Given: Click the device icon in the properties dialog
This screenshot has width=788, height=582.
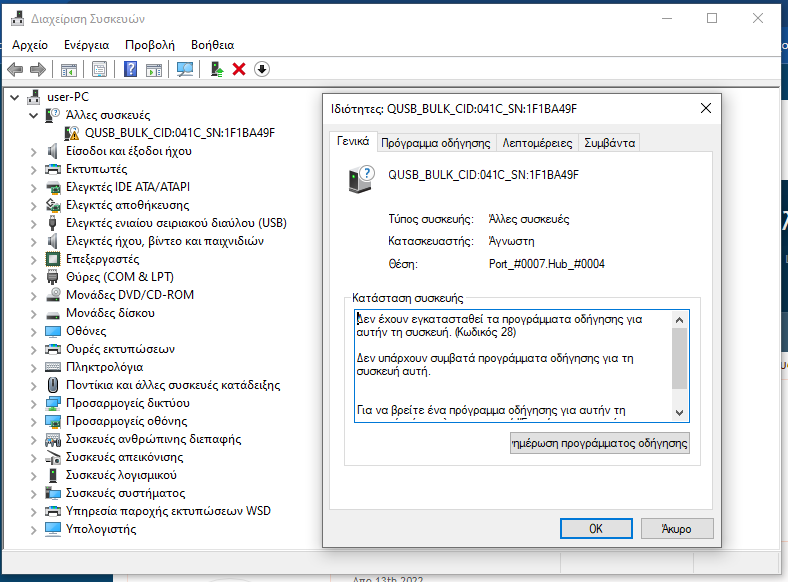Looking at the screenshot, I should point(362,179).
